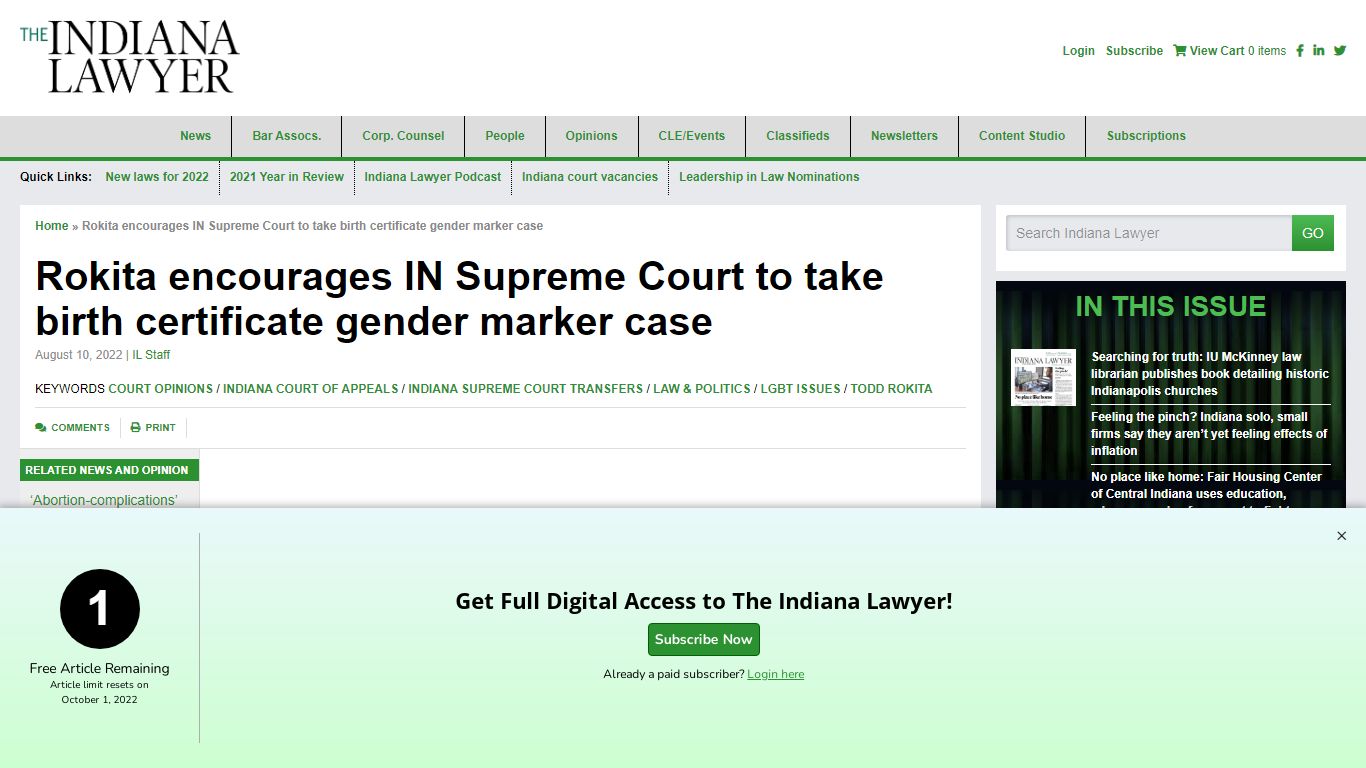Click the IL Staff author link
This screenshot has width=1366, height=768.
point(151,355)
